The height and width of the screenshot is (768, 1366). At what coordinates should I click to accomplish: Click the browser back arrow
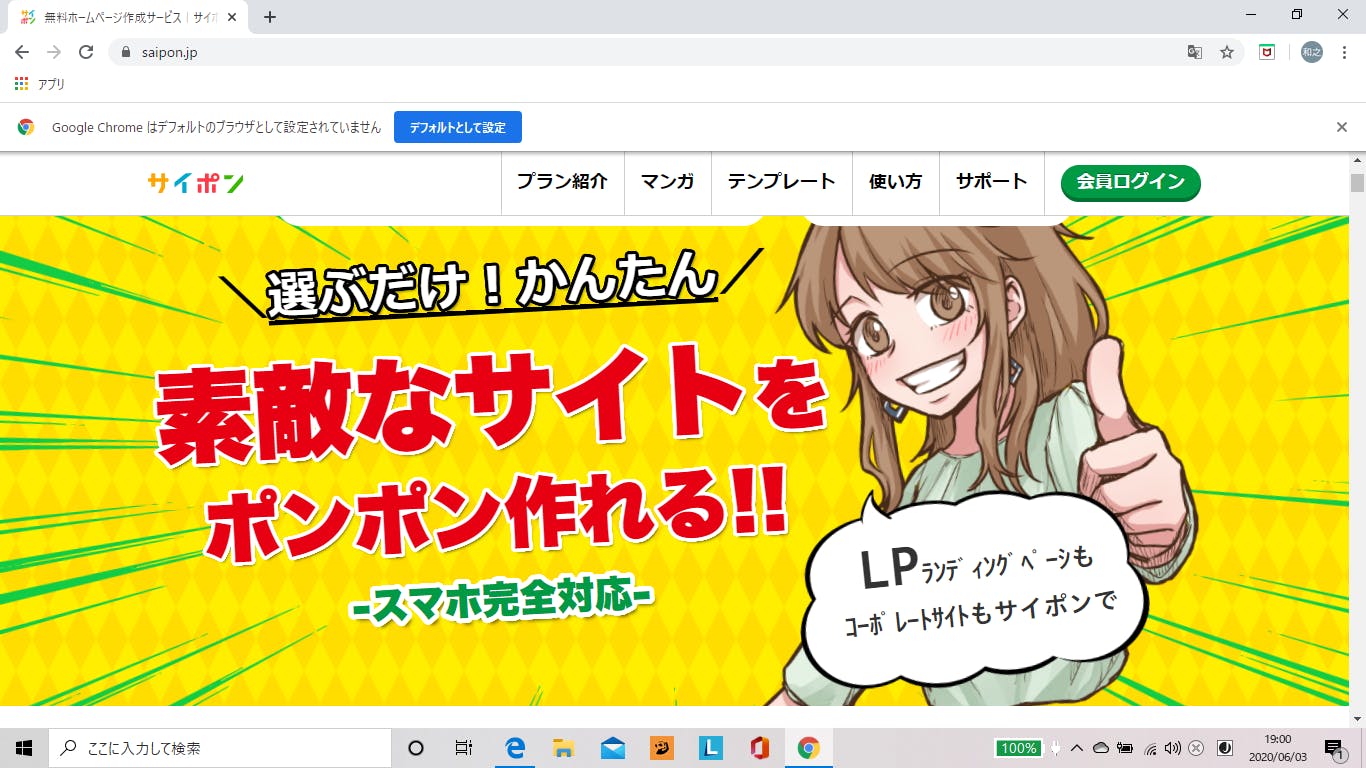pos(22,52)
